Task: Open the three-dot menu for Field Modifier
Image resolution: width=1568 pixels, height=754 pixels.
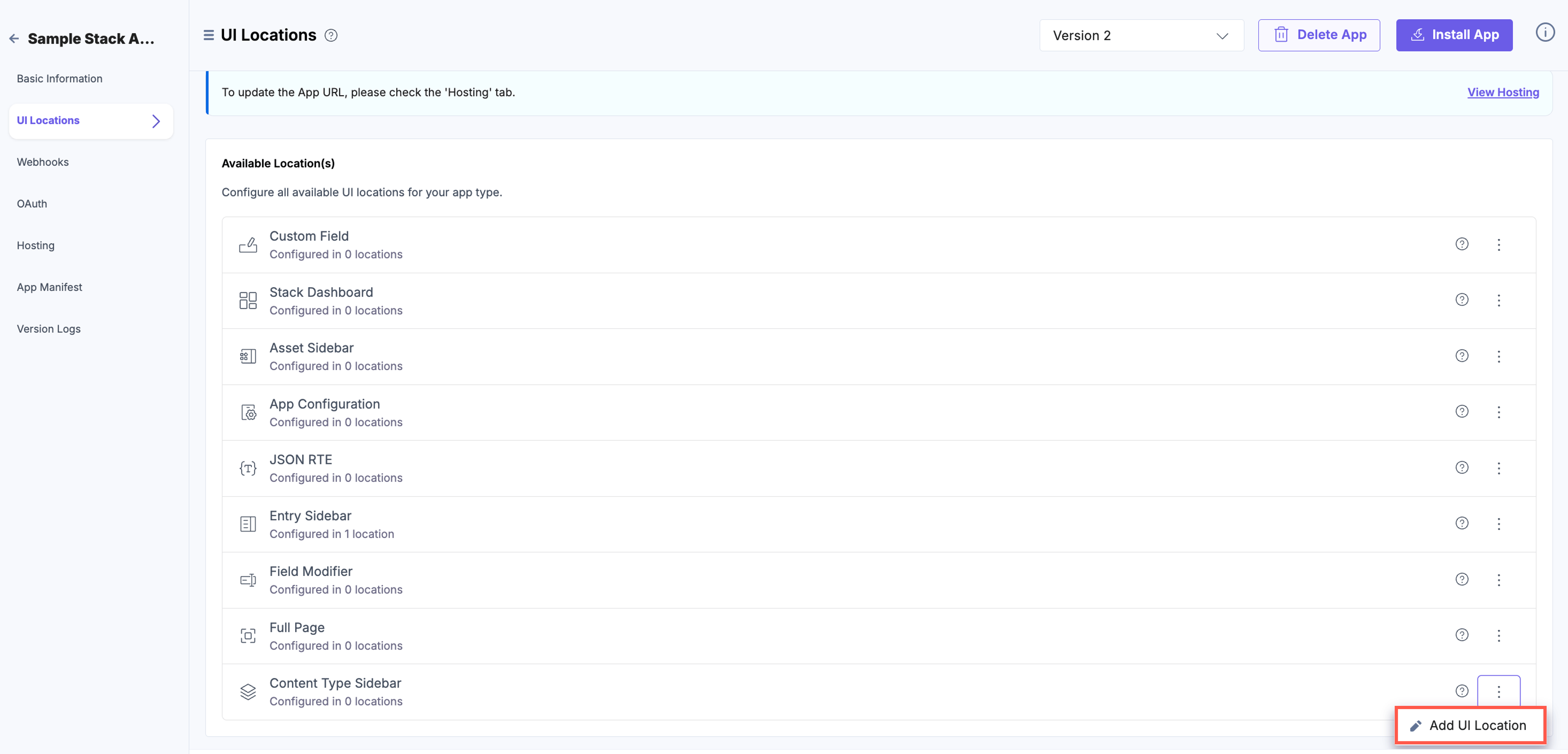Action: pos(1499,580)
